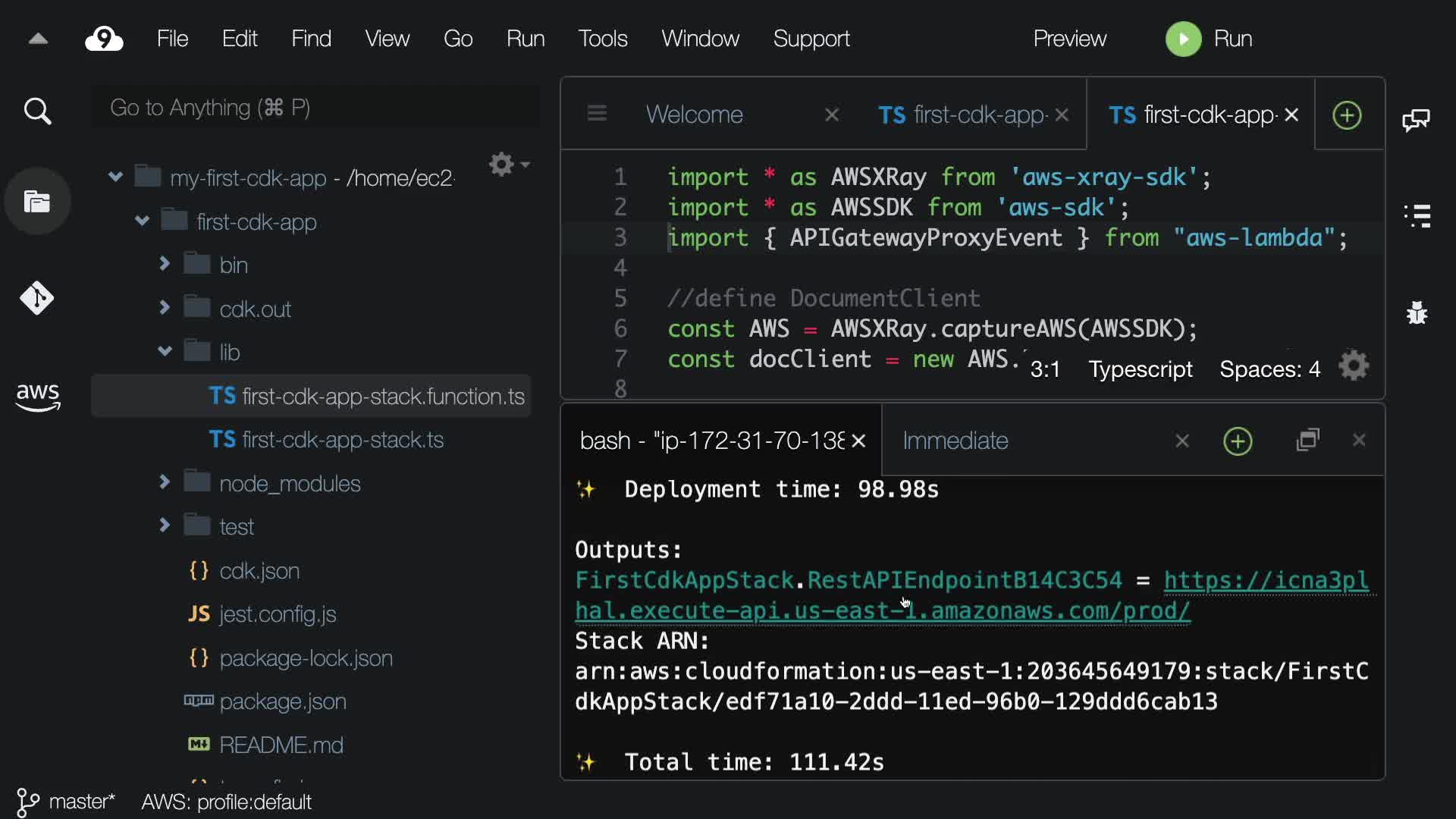Open the Environment file tree panel icon

click(37, 202)
